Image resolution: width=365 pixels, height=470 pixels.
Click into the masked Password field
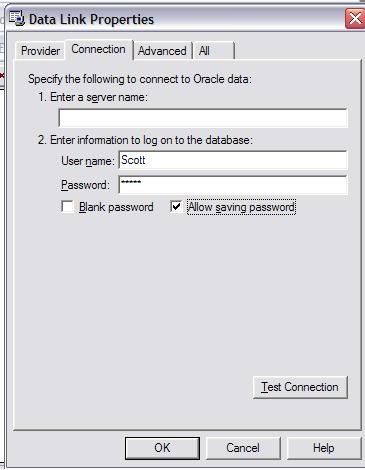(233, 185)
